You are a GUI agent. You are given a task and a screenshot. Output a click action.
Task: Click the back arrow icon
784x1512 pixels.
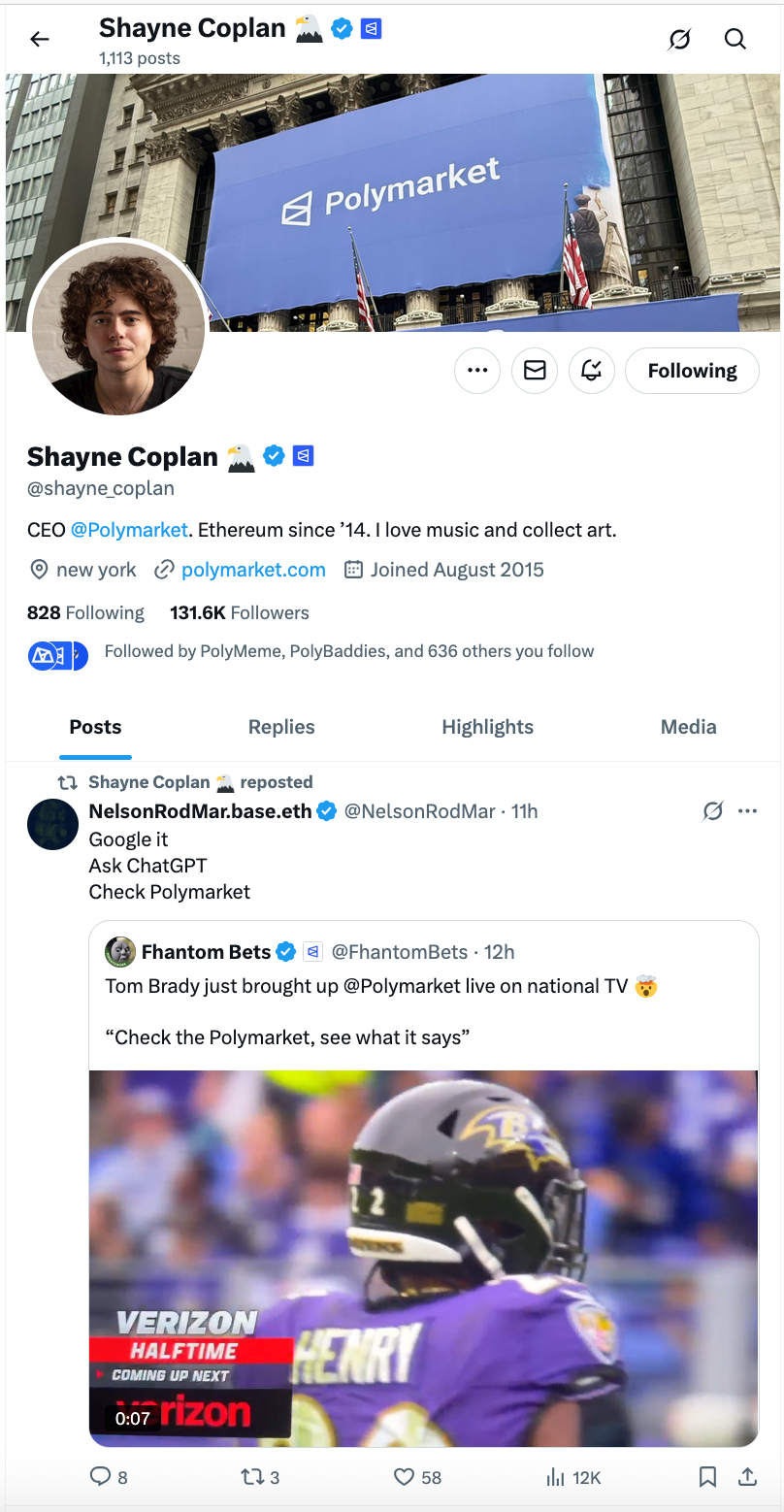[39, 39]
